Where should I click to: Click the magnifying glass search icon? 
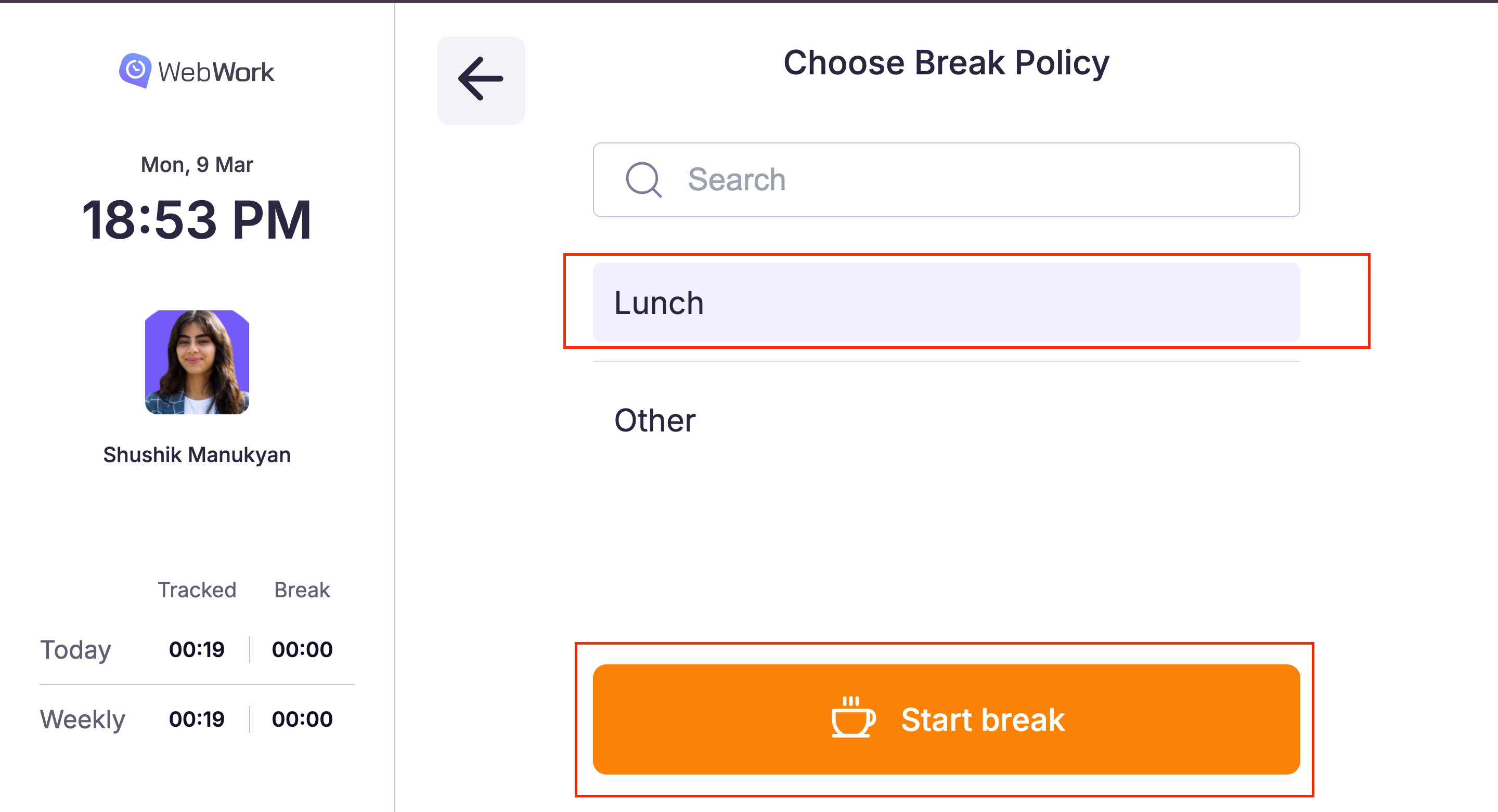click(642, 179)
